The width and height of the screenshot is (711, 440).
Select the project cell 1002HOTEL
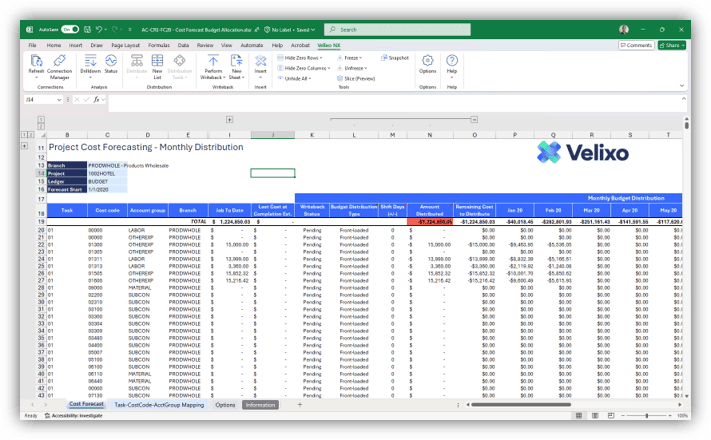(x=107, y=174)
